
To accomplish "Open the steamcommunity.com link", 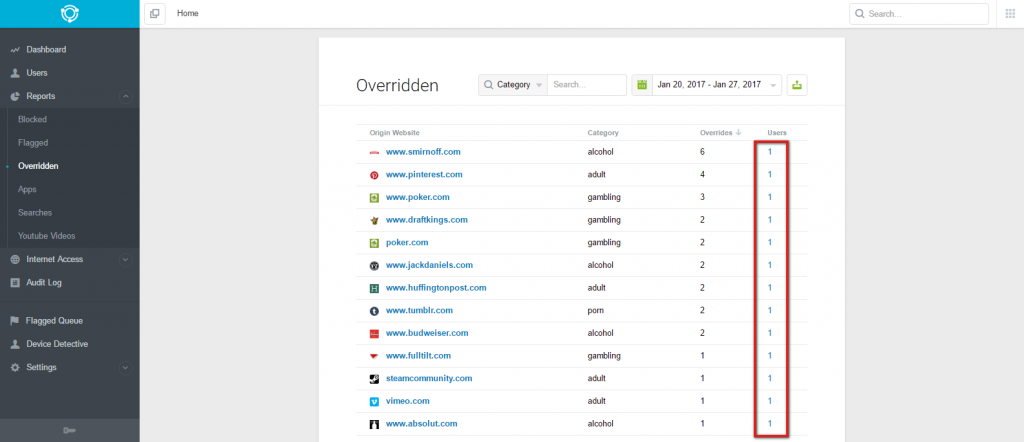I will tap(429, 379).
